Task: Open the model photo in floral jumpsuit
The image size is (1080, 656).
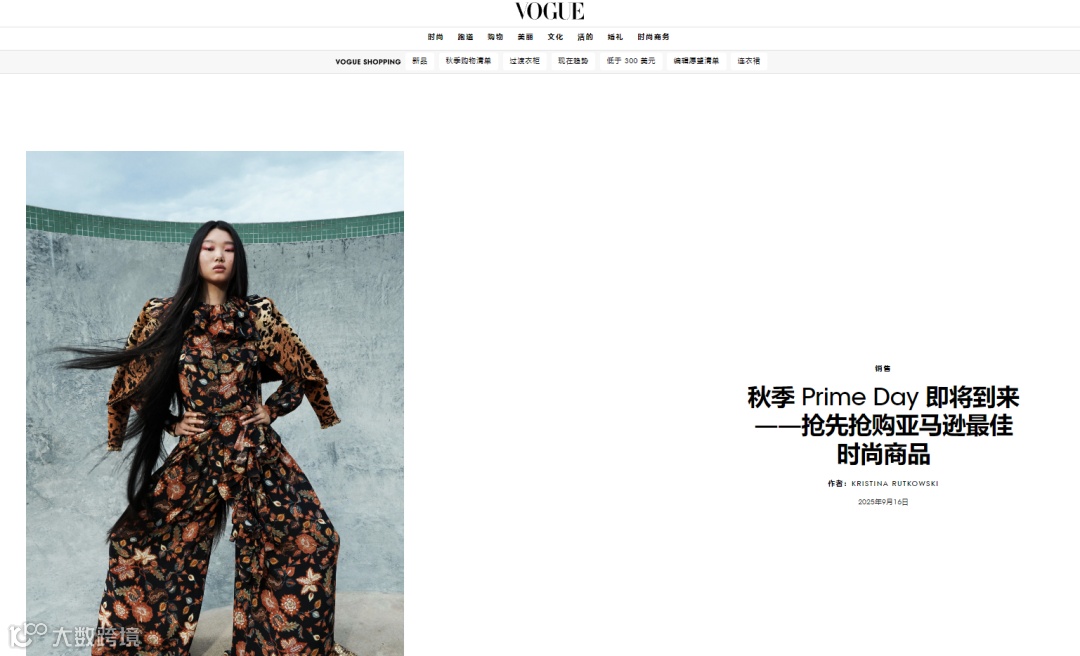Action: (215, 403)
